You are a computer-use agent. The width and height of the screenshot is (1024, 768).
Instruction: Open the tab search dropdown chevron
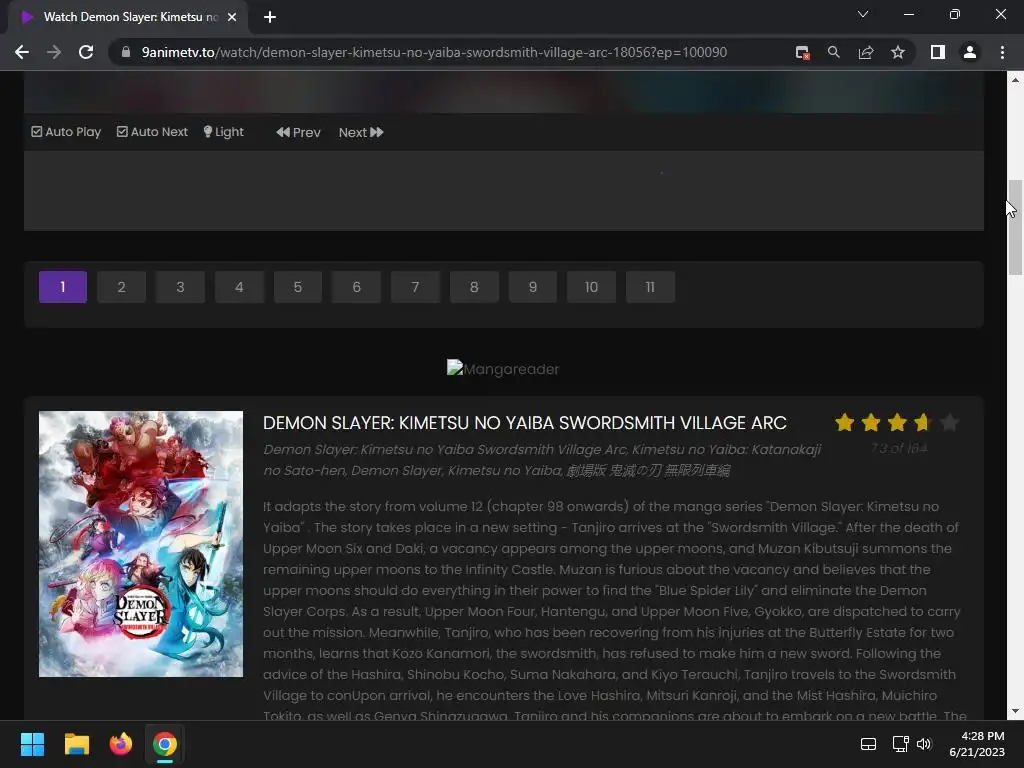pyautogui.click(x=863, y=14)
